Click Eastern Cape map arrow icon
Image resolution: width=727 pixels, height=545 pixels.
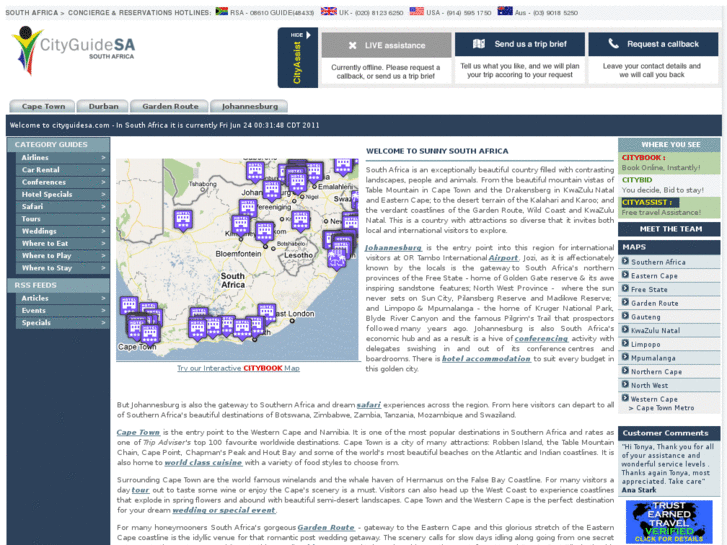pyautogui.click(x=625, y=275)
